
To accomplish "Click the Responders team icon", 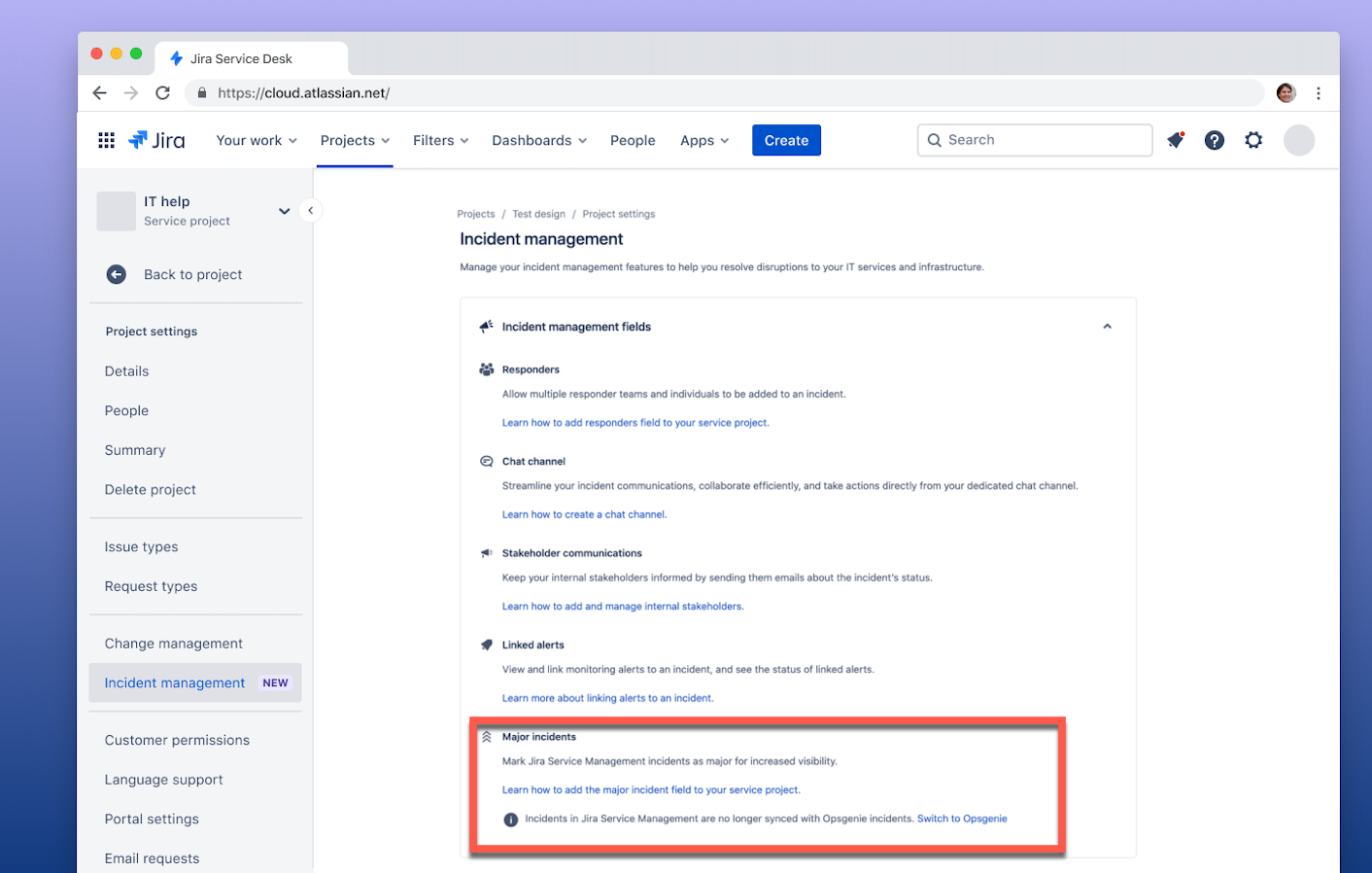I will pyautogui.click(x=487, y=369).
